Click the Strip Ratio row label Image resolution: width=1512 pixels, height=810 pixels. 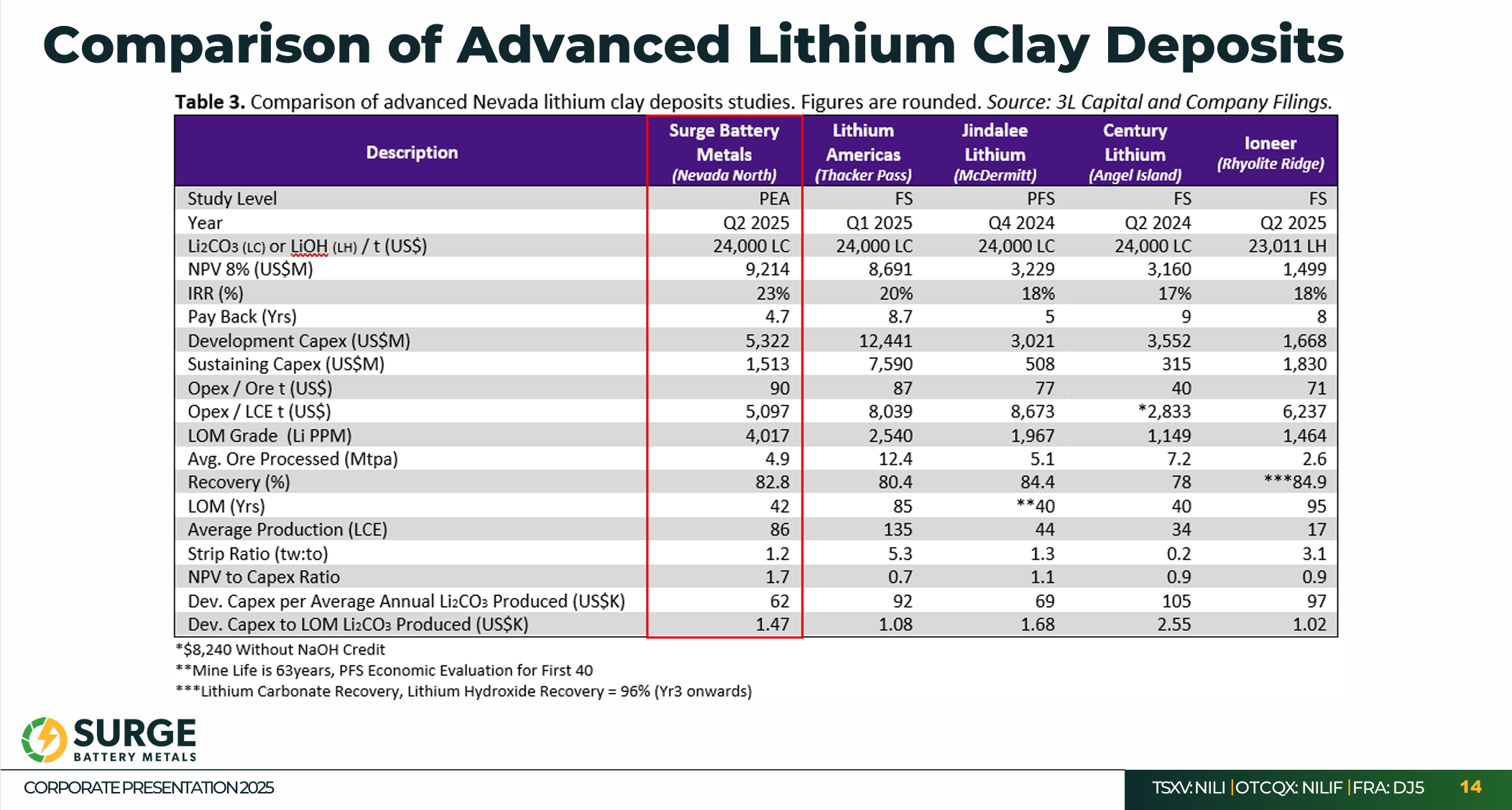coord(257,553)
